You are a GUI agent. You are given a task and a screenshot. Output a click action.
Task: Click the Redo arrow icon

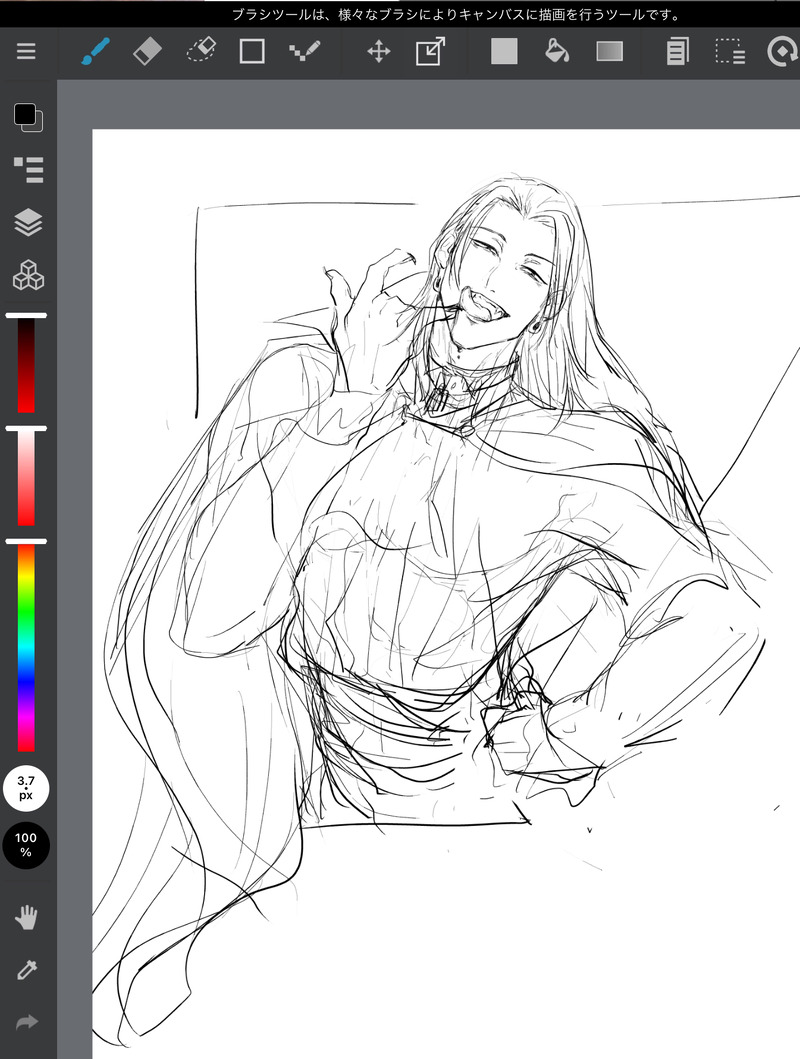coord(27,1022)
